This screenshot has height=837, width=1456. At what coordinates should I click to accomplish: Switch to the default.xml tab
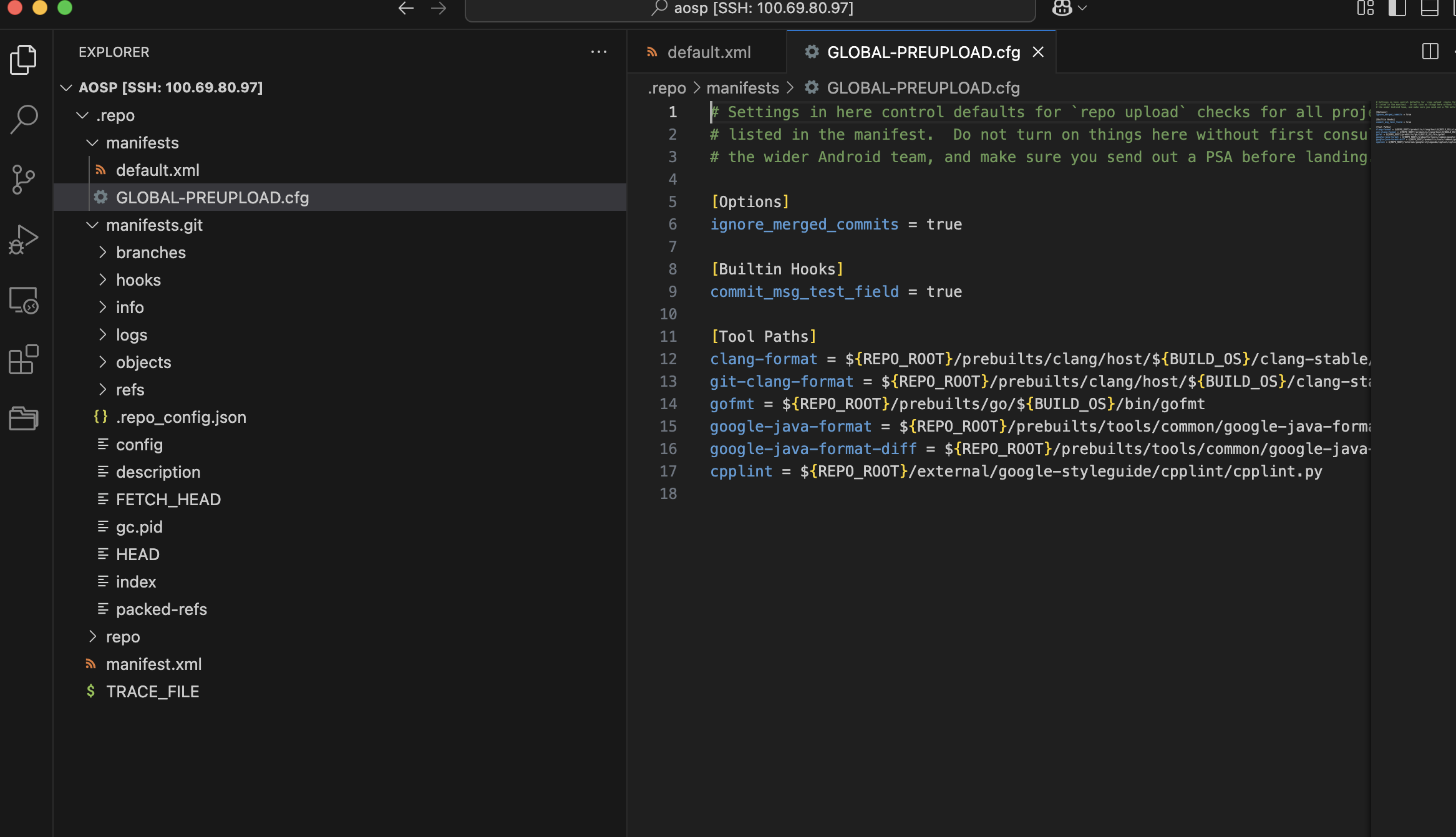708,52
